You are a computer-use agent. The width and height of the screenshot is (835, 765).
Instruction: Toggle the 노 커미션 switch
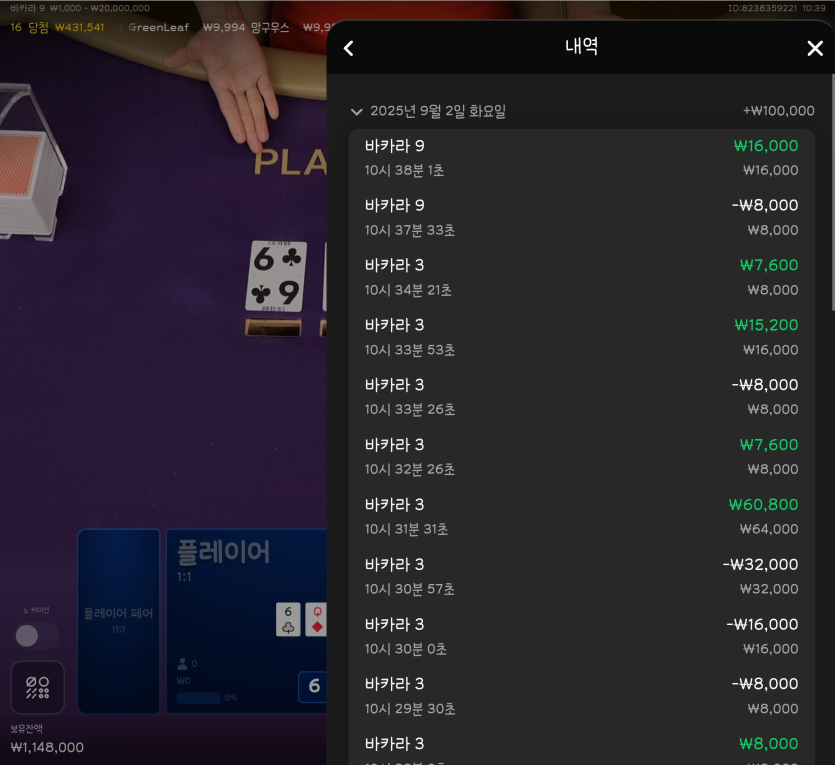36,635
